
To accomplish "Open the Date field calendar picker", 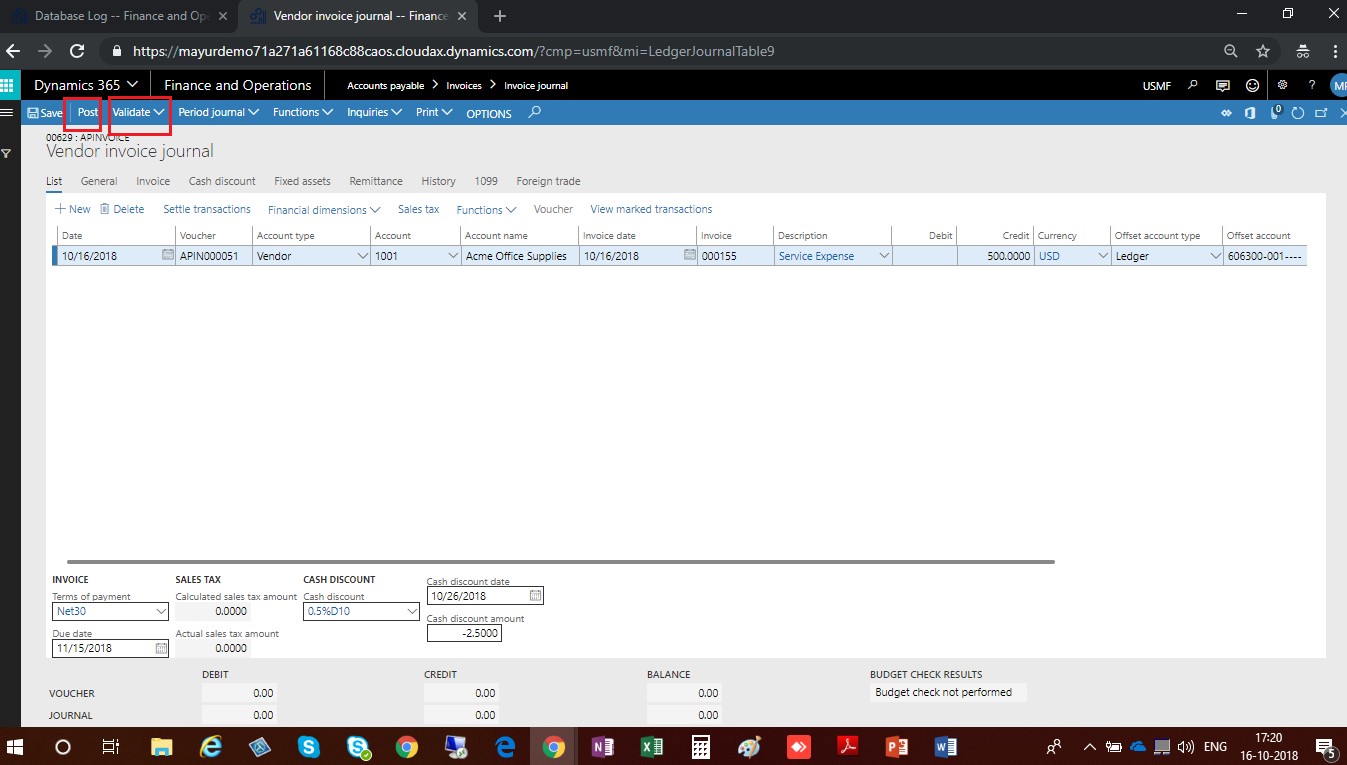I will click(167, 256).
